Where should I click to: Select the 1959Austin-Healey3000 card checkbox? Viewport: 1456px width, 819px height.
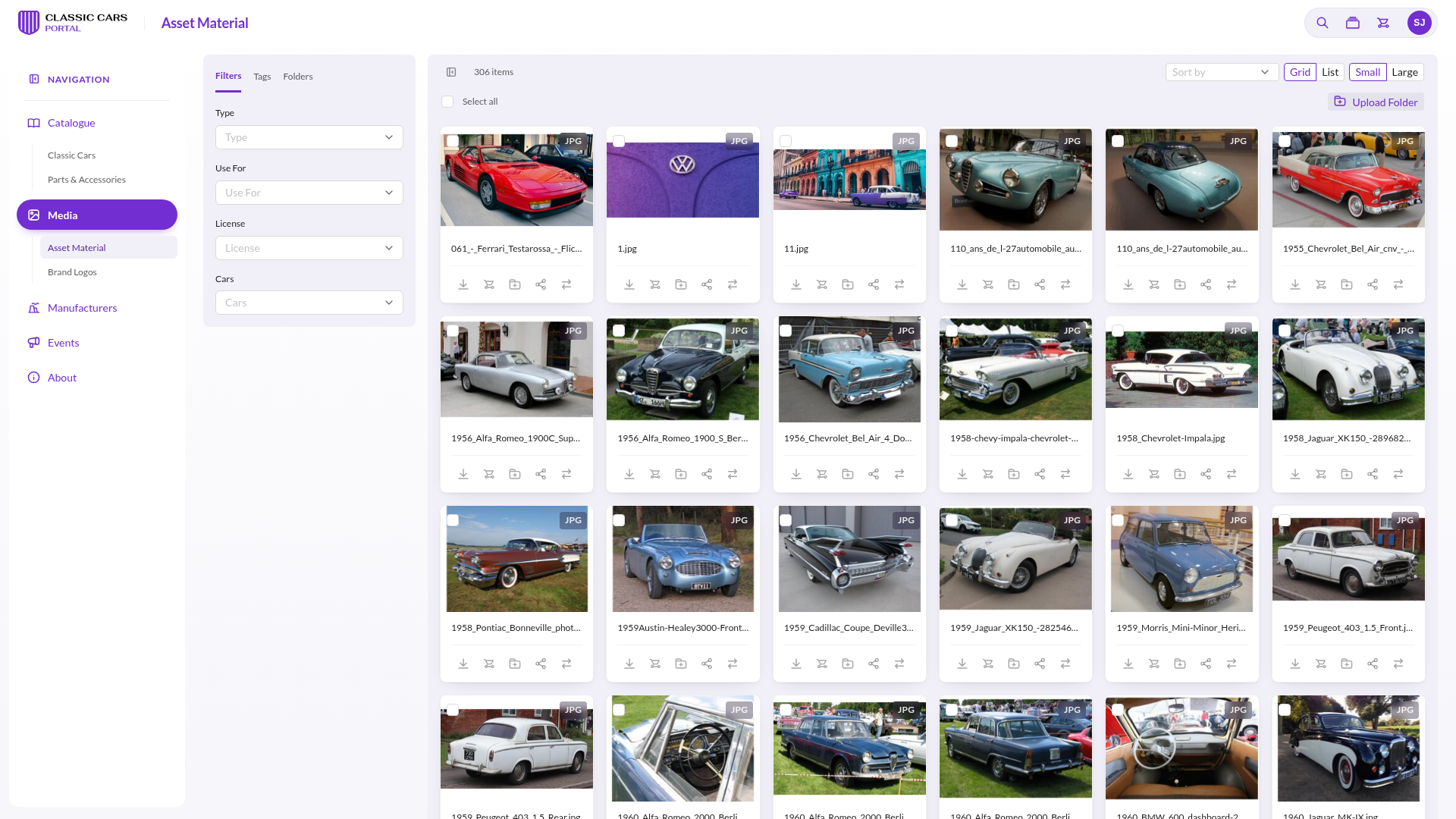pyautogui.click(x=619, y=520)
